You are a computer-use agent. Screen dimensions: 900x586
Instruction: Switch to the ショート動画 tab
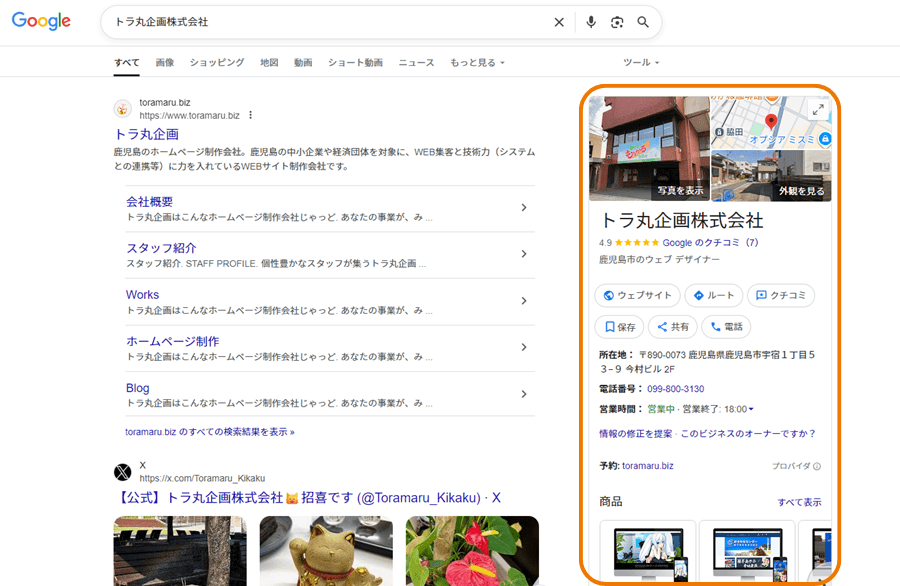tap(355, 63)
